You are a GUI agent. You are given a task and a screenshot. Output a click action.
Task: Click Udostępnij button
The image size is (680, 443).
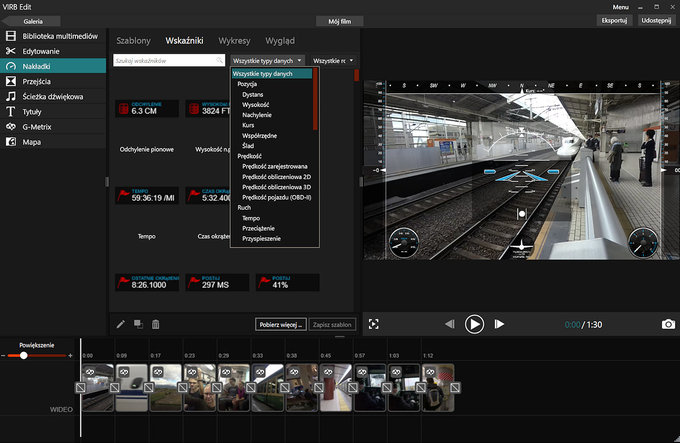pyautogui.click(x=656, y=20)
